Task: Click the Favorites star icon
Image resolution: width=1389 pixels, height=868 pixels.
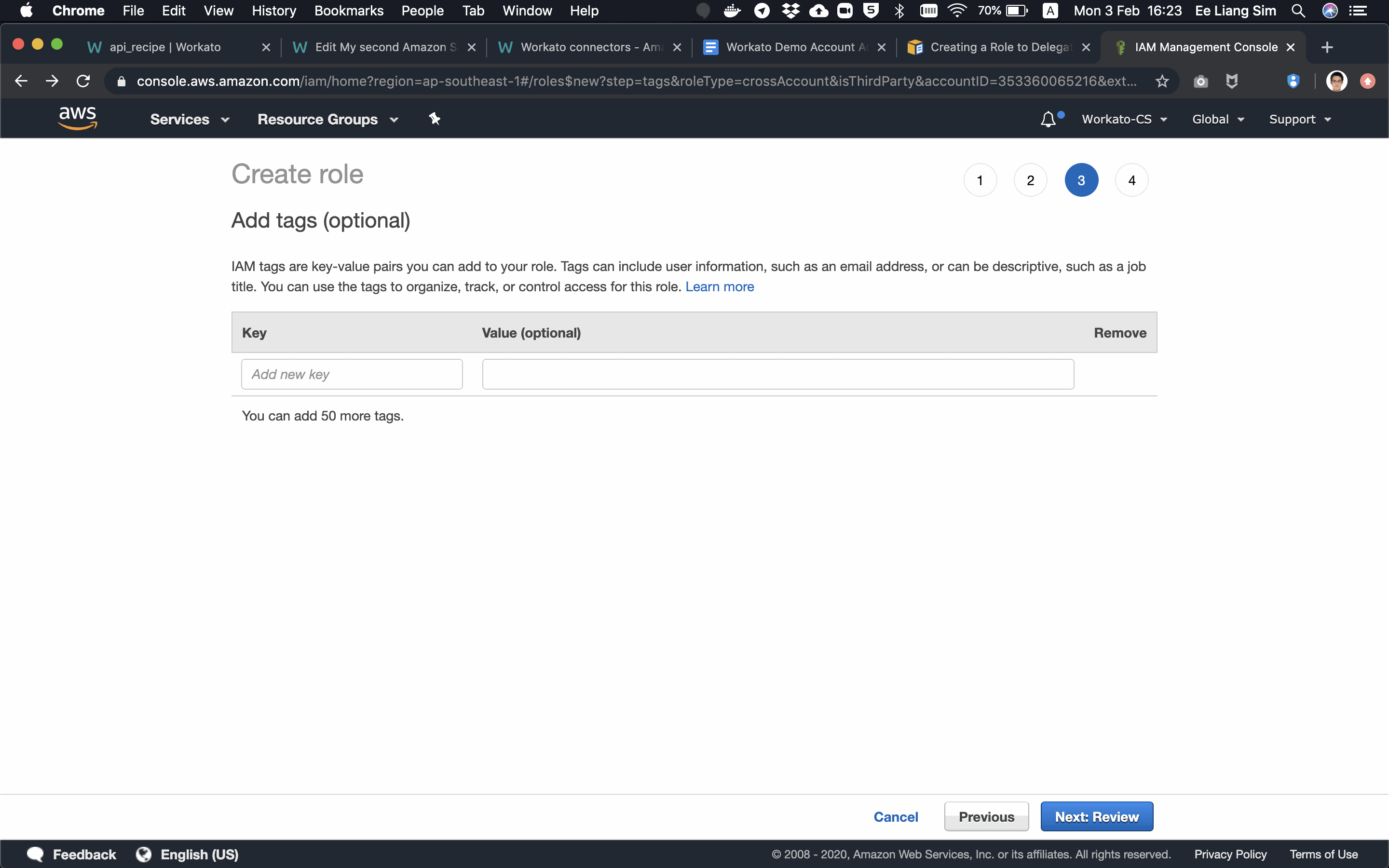Action: click(1163, 81)
